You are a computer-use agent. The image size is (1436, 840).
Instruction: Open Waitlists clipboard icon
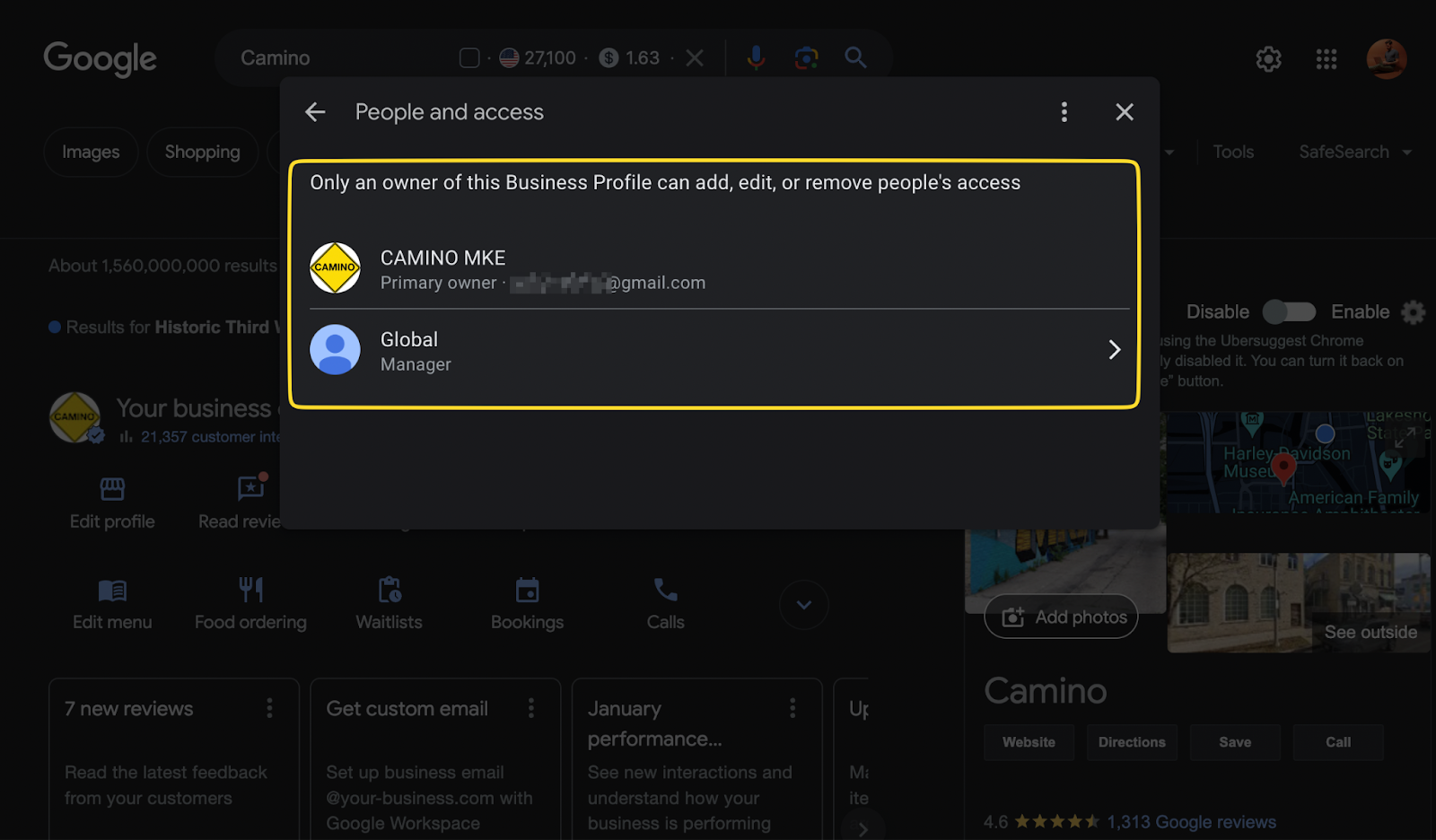[x=390, y=590]
